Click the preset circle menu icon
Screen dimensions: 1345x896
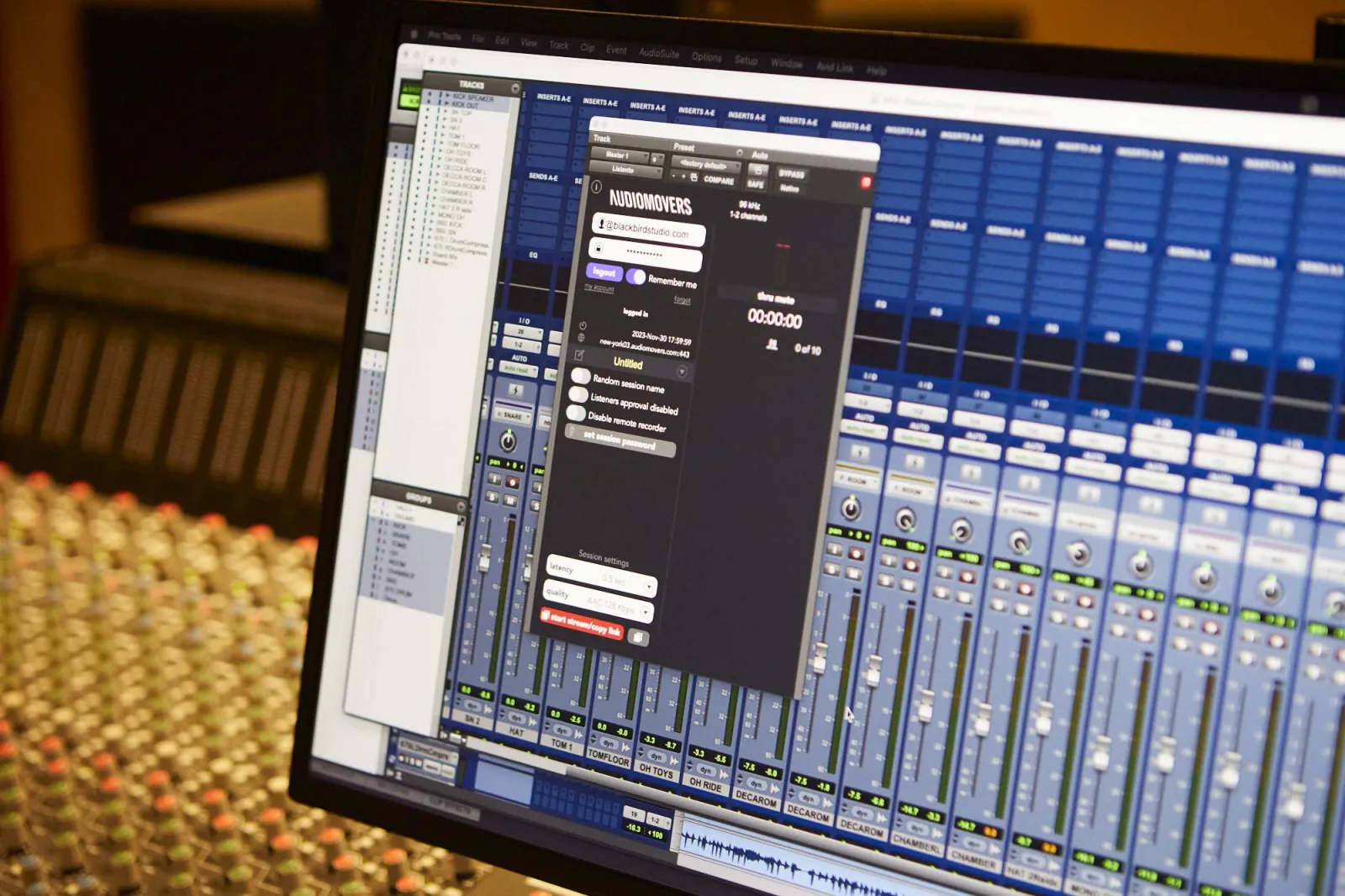739,152
